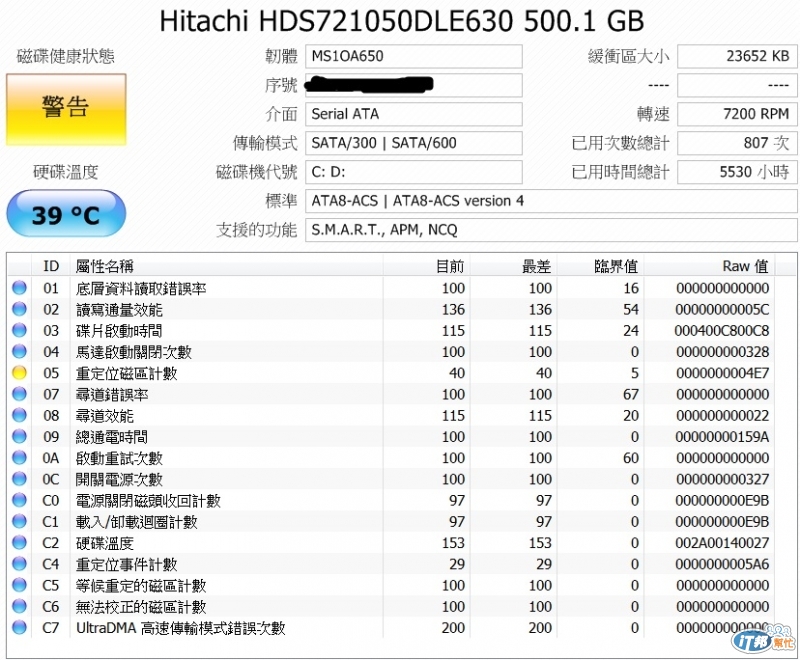The height and width of the screenshot is (660, 800).
Task: Click the blue status icon for attribute C2
Action: click(19, 543)
